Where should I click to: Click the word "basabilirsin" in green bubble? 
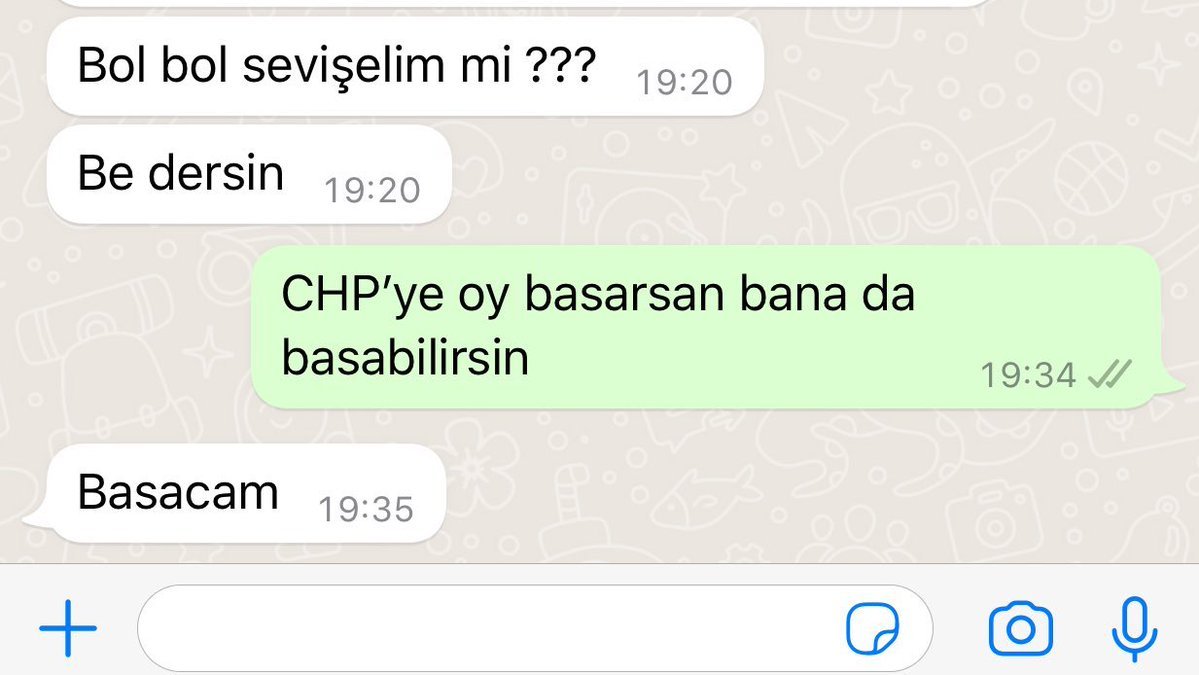click(405, 357)
